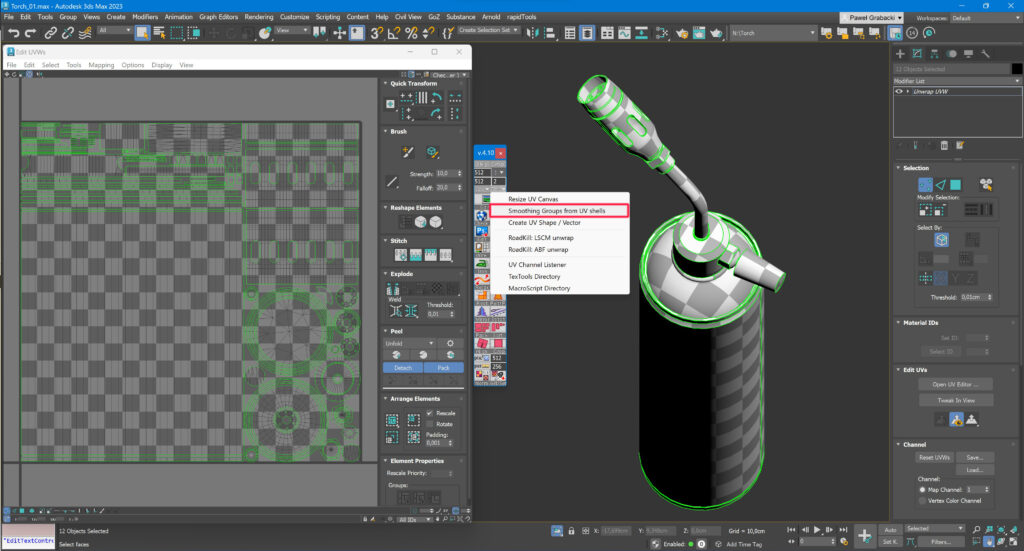Toggle Rescale checkbox in Arrange Elements
Viewport: 1024px width, 551px height.
430,413
